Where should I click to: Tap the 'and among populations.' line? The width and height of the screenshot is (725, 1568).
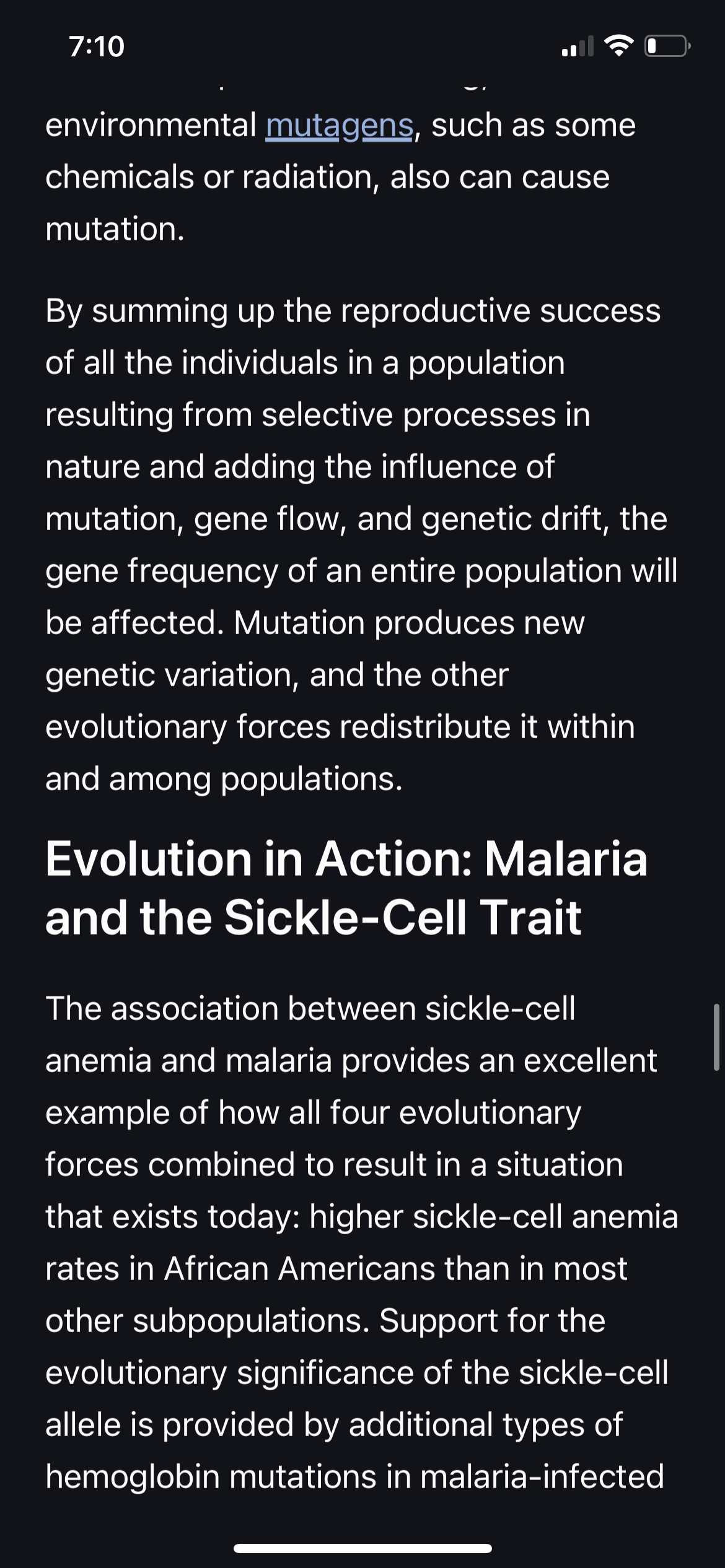point(224,779)
